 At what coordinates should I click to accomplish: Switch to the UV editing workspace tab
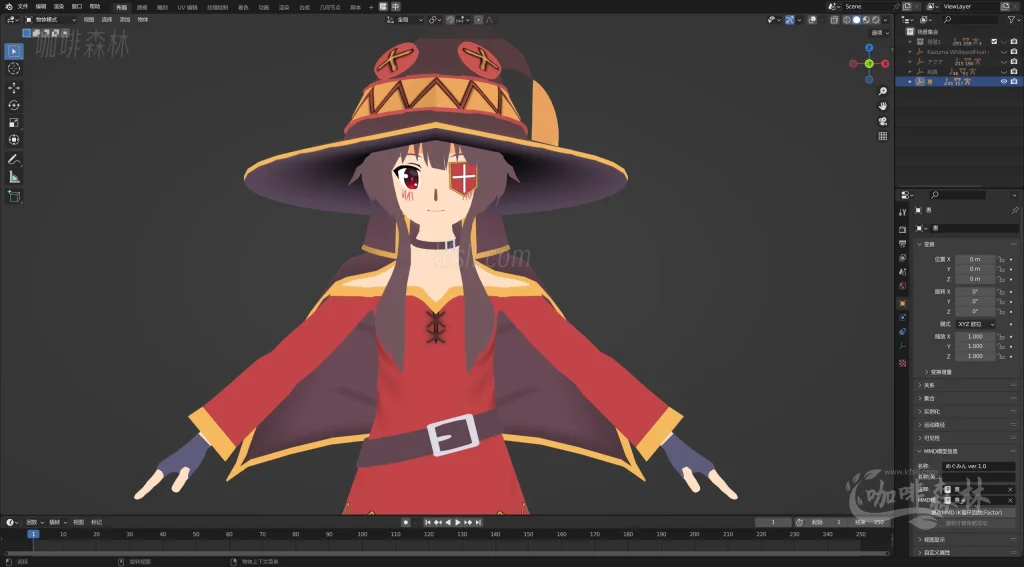[187, 7]
